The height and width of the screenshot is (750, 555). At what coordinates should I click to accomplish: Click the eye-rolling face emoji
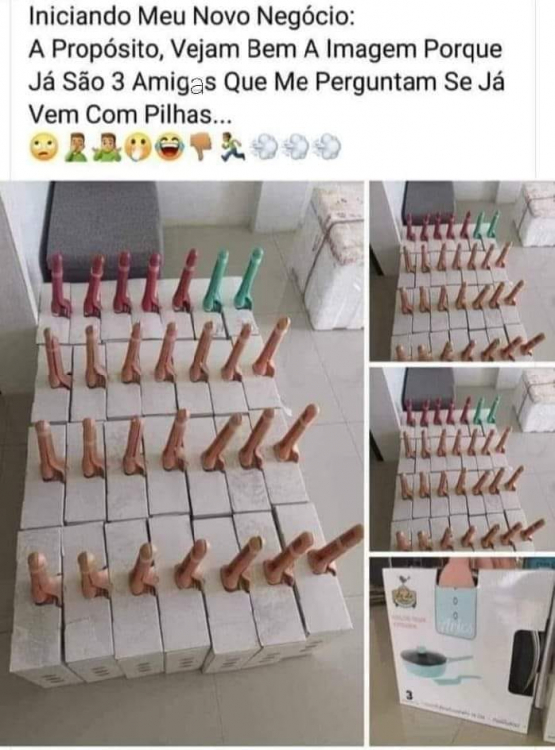(x=44, y=147)
